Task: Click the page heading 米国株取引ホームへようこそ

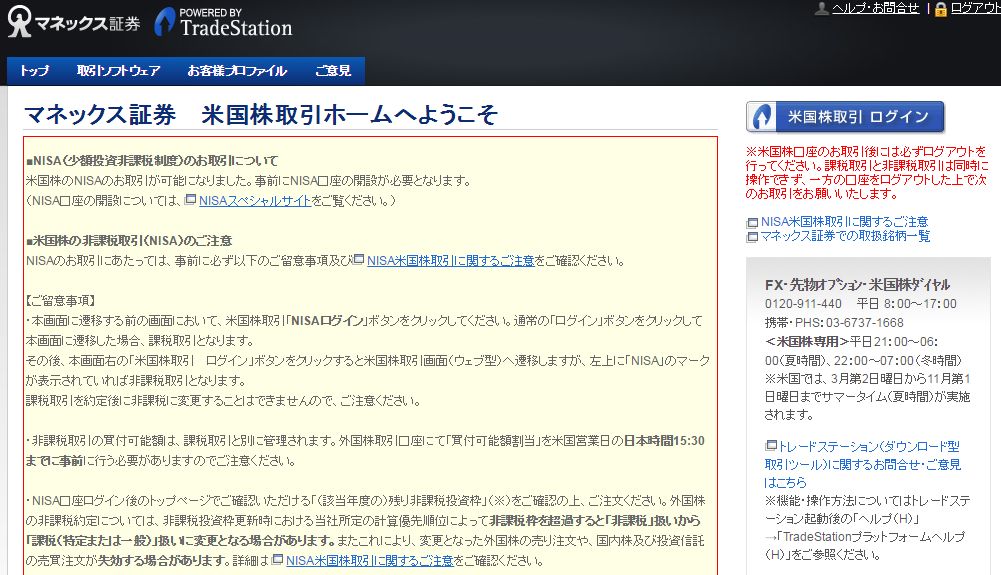Action: pos(349,115)
